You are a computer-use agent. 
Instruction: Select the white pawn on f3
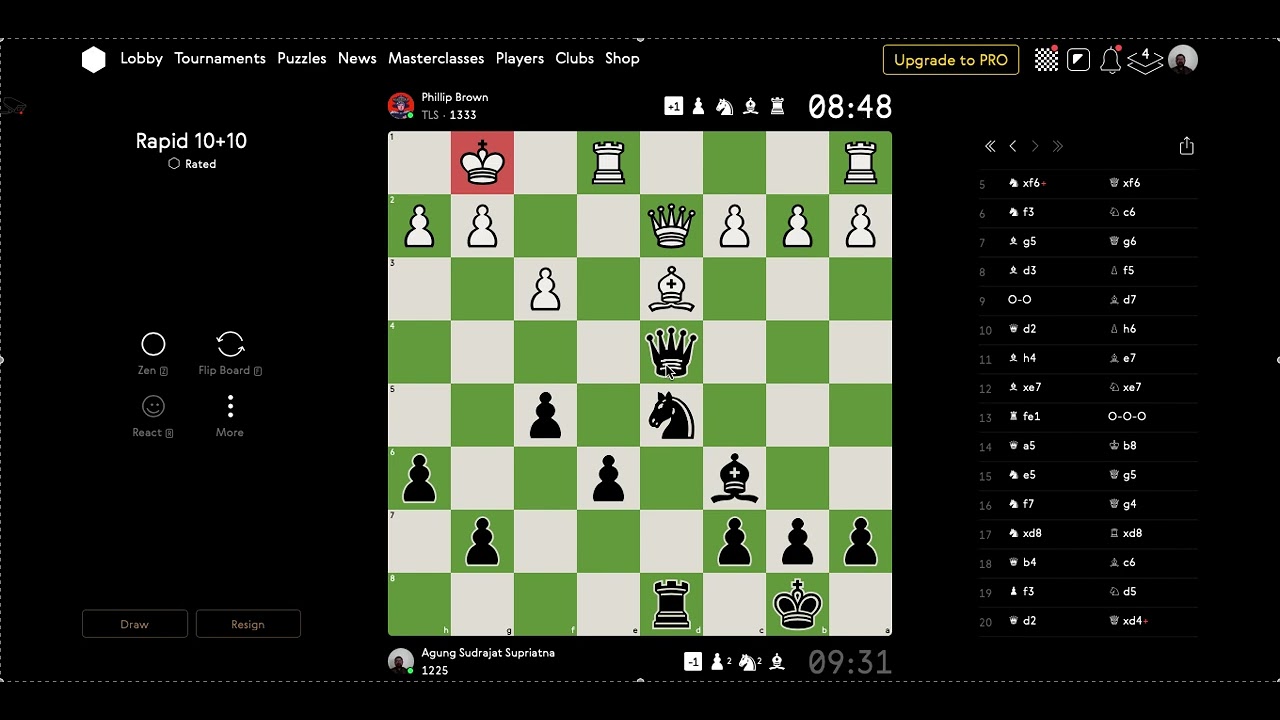[545, 289]
